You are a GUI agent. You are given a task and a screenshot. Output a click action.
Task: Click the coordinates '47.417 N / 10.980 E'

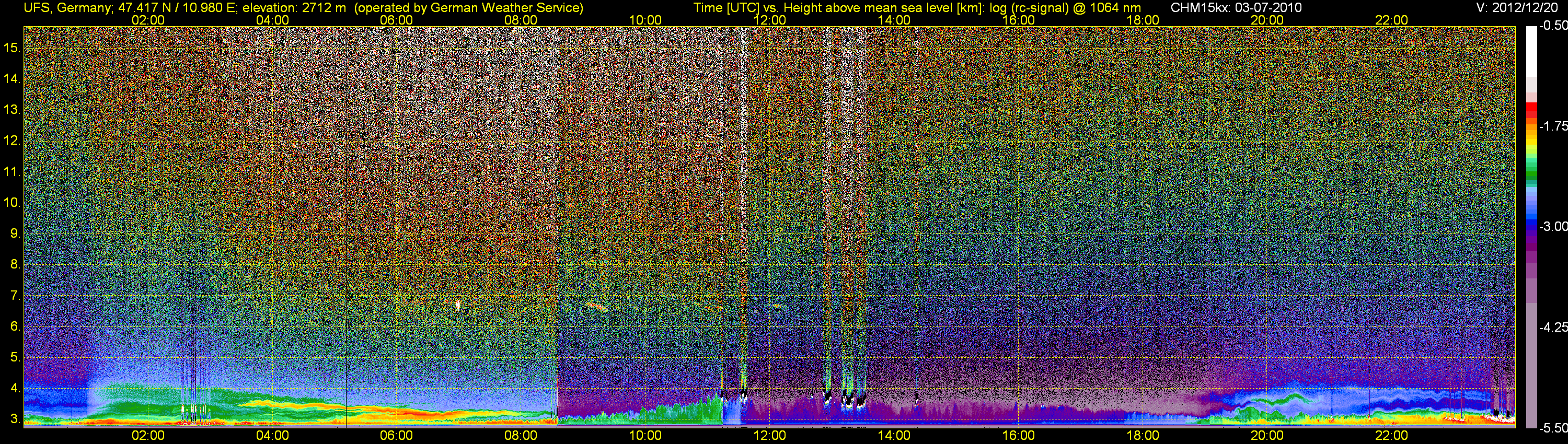(178, 8)
